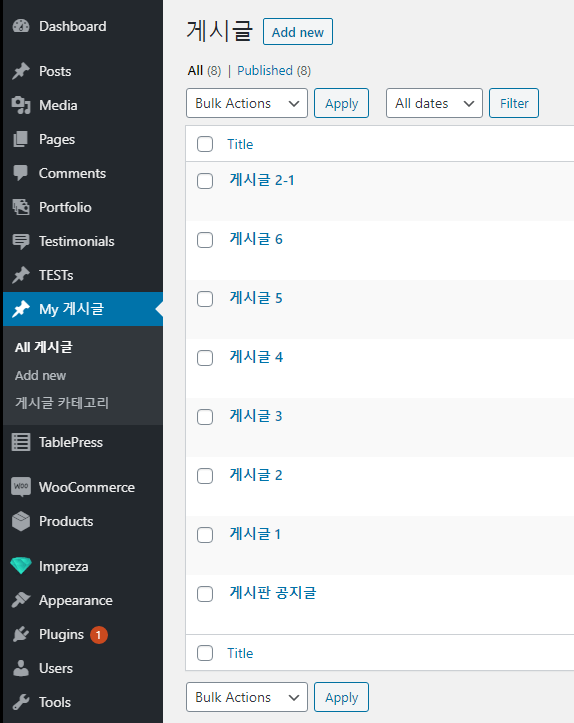Select the Comments speech bubble icon
Image resolution: width=574 pixels, height=723 pixels.
(21, 173)
